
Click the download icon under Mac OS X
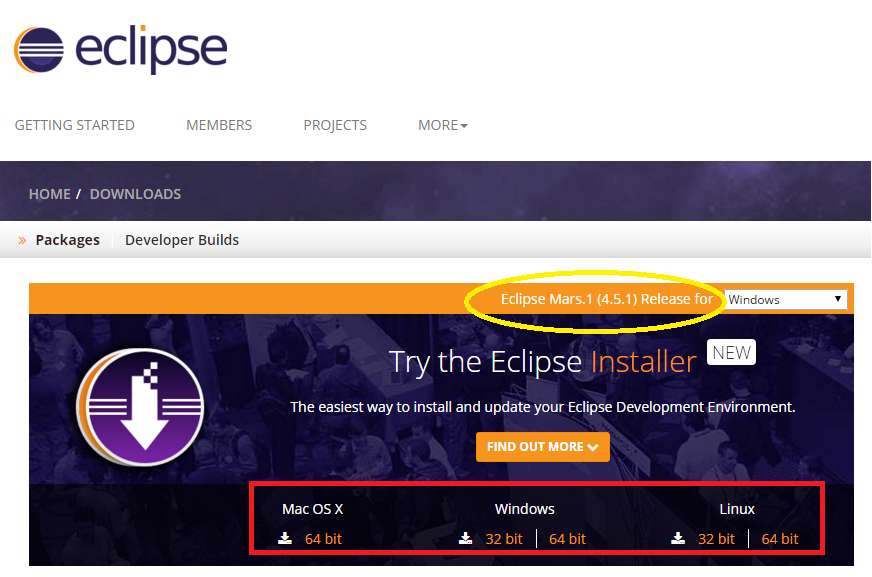click(285, 538)
